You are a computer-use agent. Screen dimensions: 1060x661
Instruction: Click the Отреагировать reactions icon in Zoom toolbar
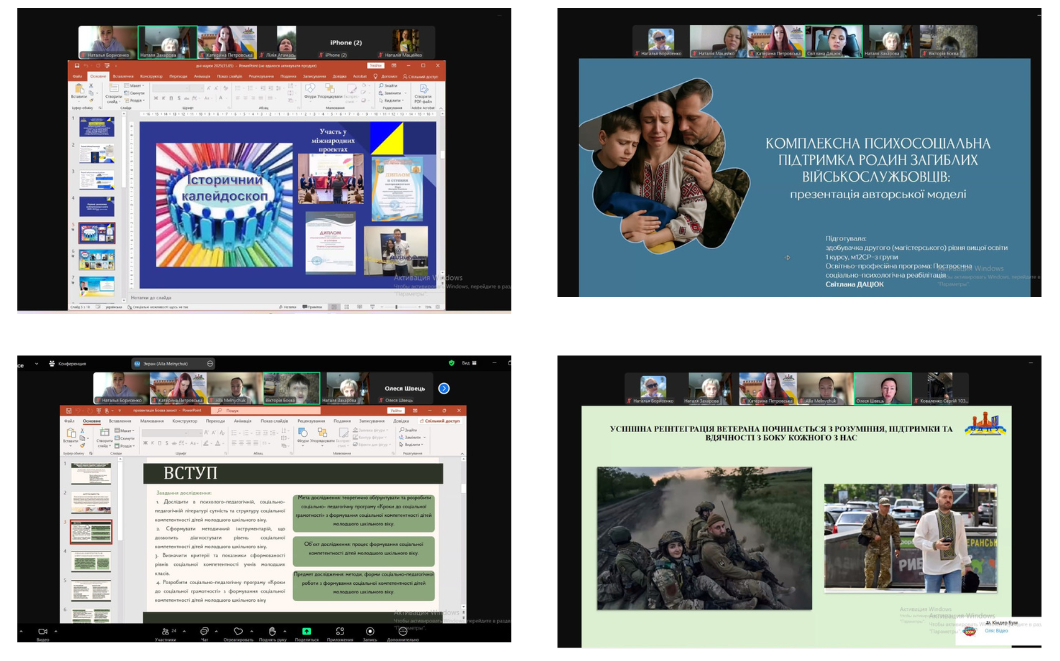pyautogui.click(x=238, y=633)
